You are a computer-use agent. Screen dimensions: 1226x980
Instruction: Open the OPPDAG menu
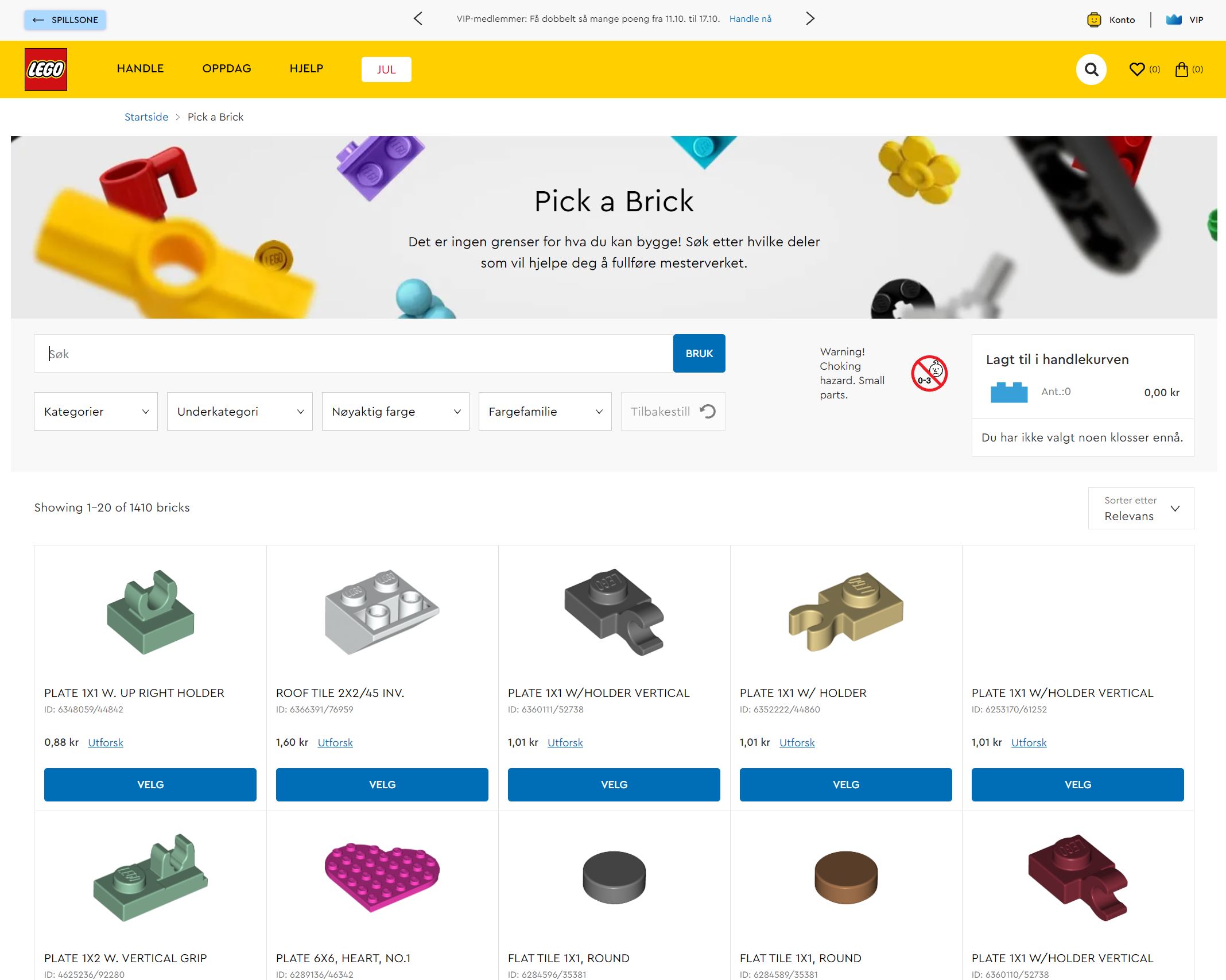tap(227, 69)
